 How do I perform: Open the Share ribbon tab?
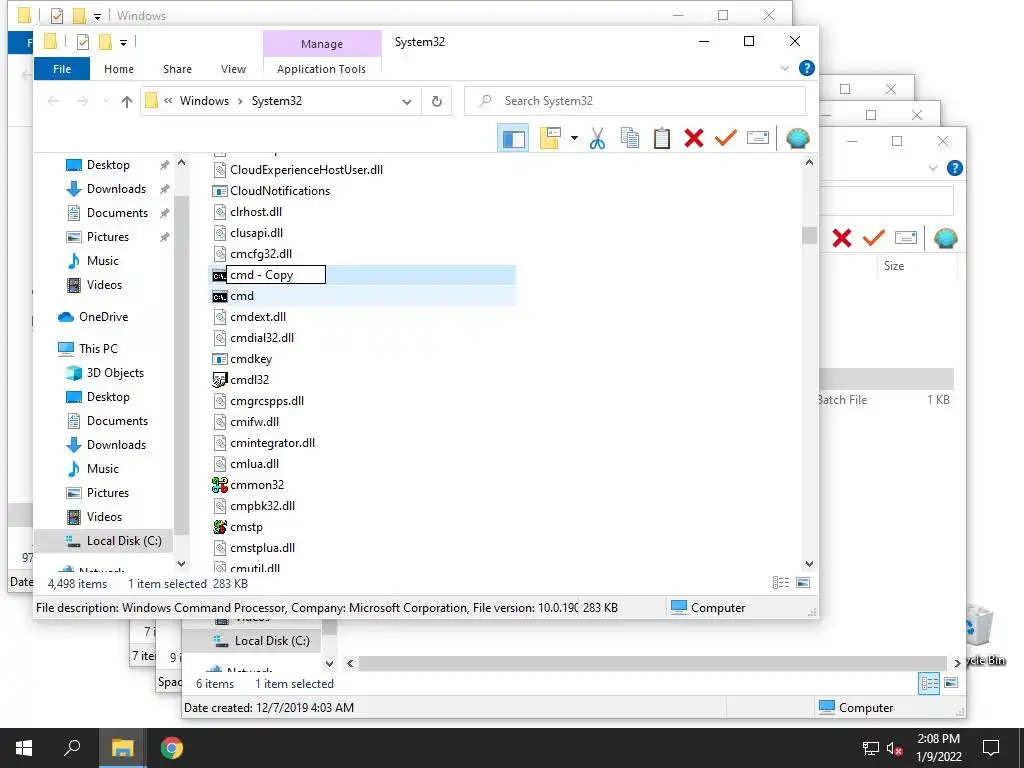coord(178,69)
